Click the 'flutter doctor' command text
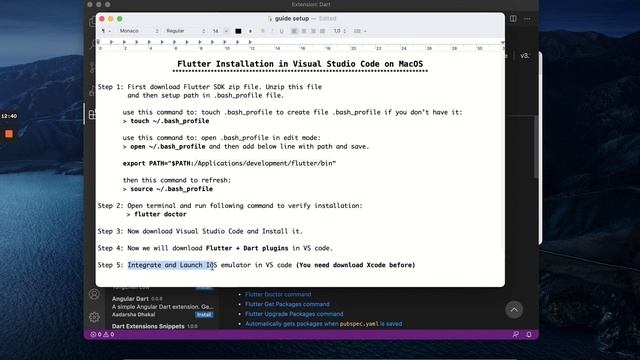The width and height of the screenshot is (640, 360). tap(160, 214)
